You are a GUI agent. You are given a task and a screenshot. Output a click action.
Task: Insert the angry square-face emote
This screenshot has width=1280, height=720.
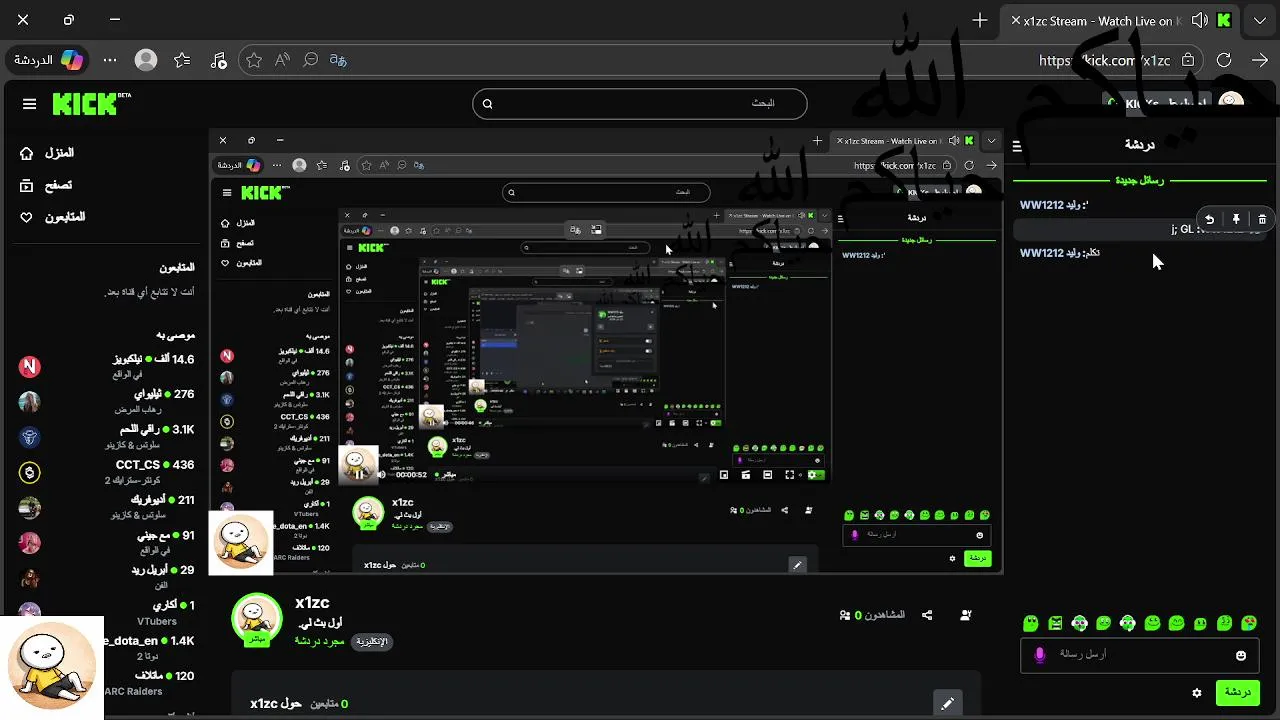[1055, 623]
